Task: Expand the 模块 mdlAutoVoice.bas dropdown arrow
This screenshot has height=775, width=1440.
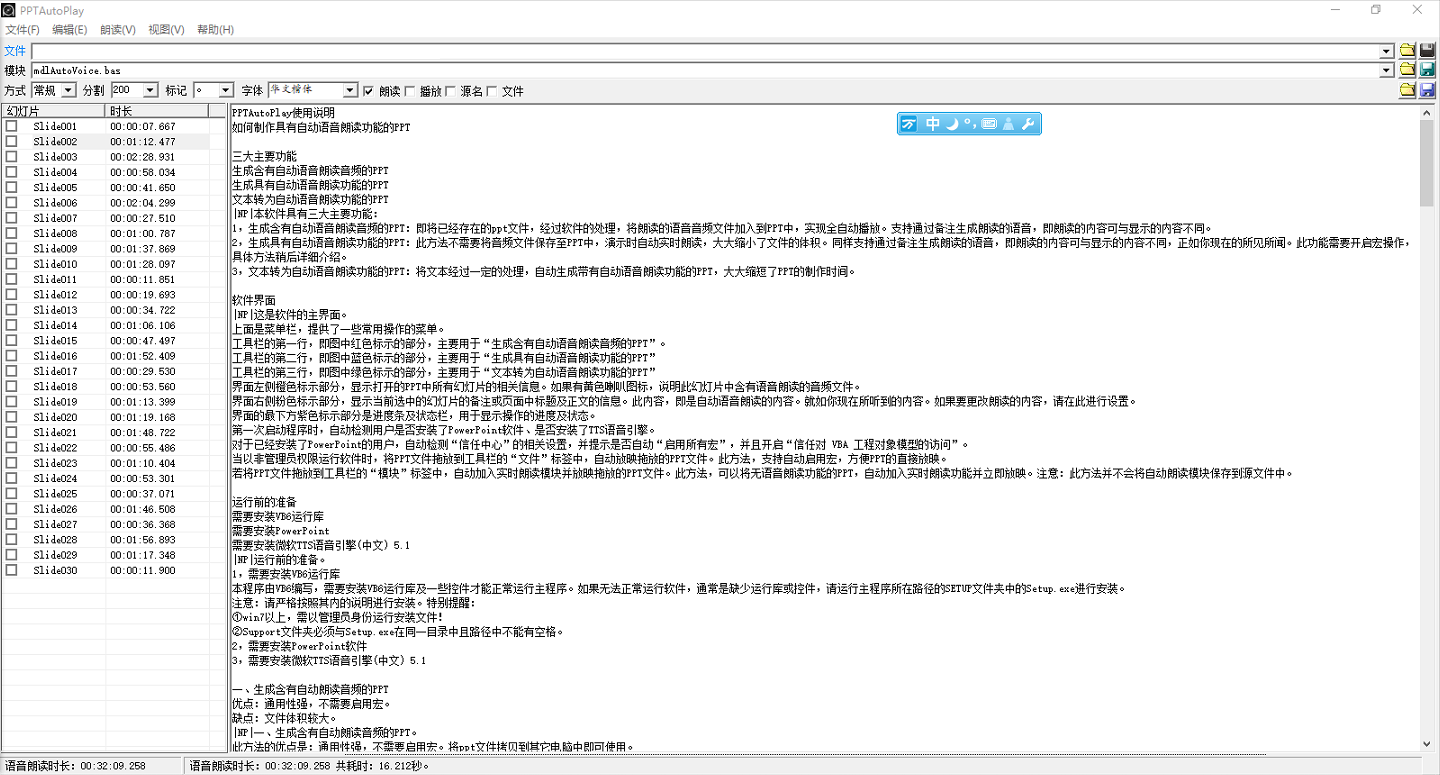Action: tap(1386, 70)
